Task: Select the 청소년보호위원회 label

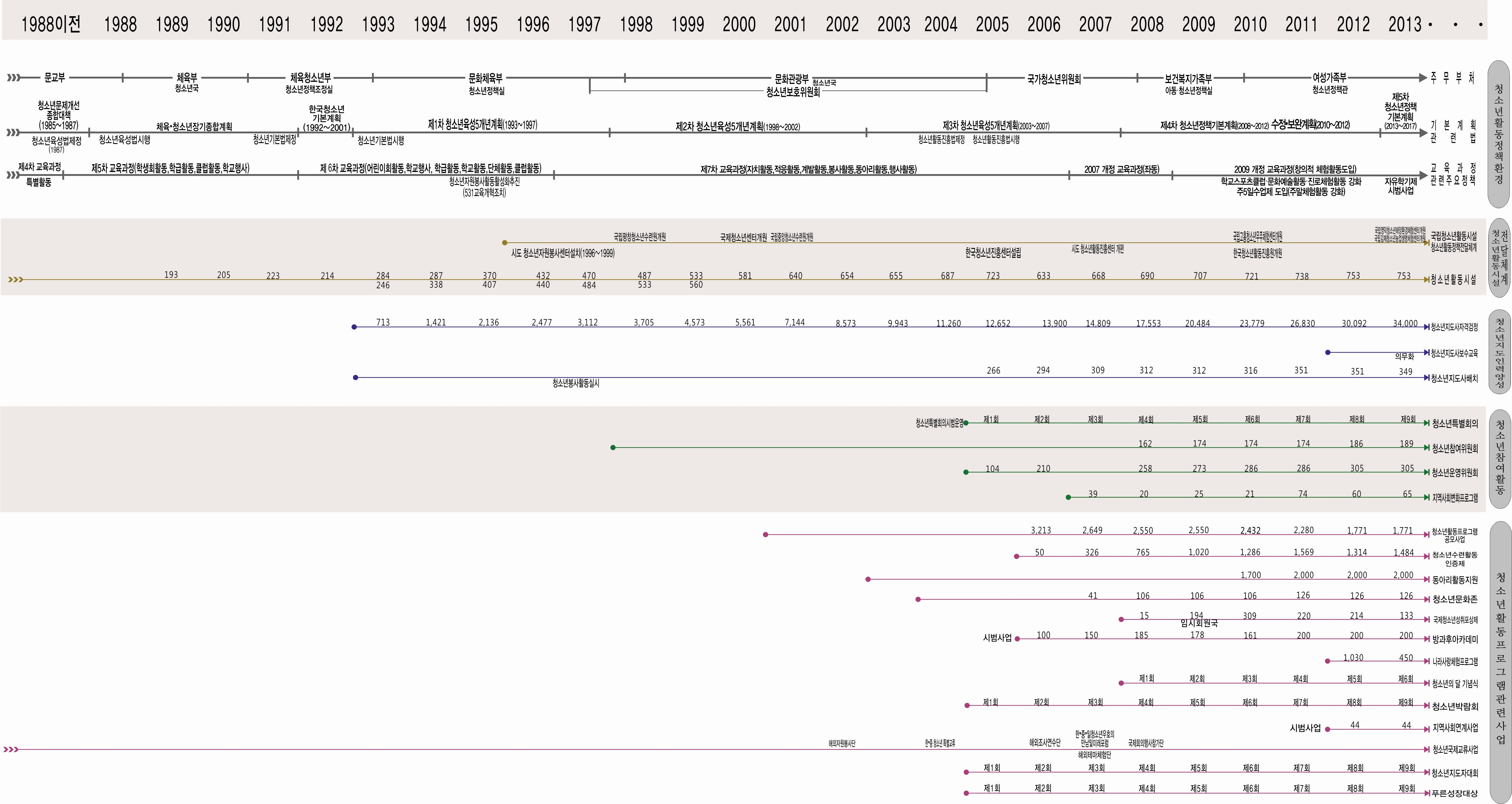Action: 793,92
